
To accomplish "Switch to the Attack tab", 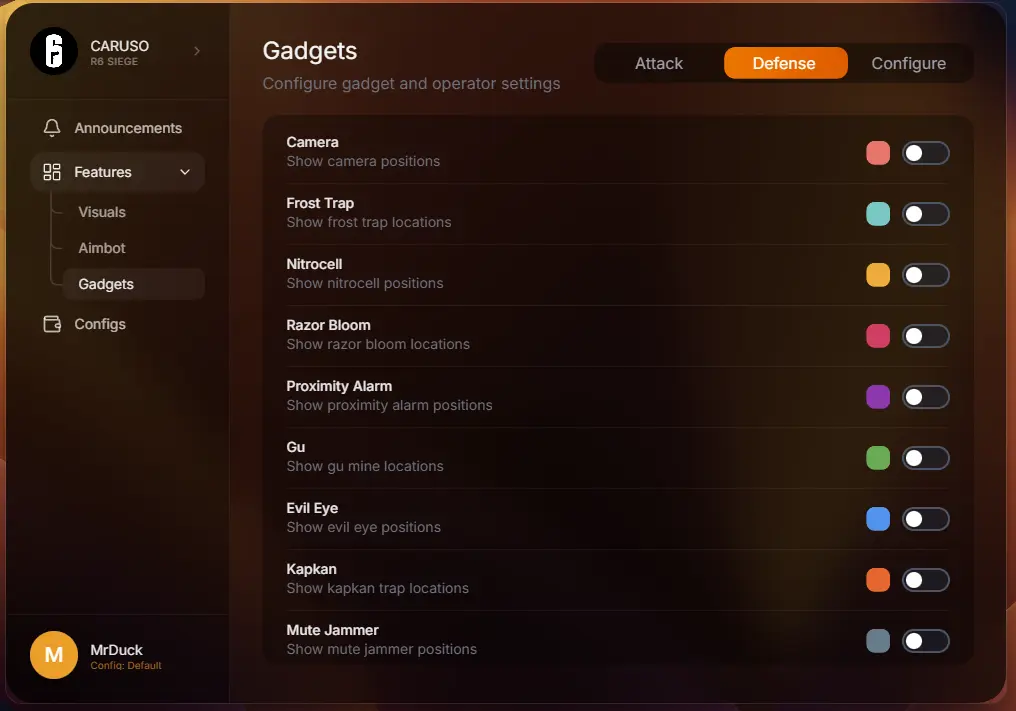I will click(659, 63).
